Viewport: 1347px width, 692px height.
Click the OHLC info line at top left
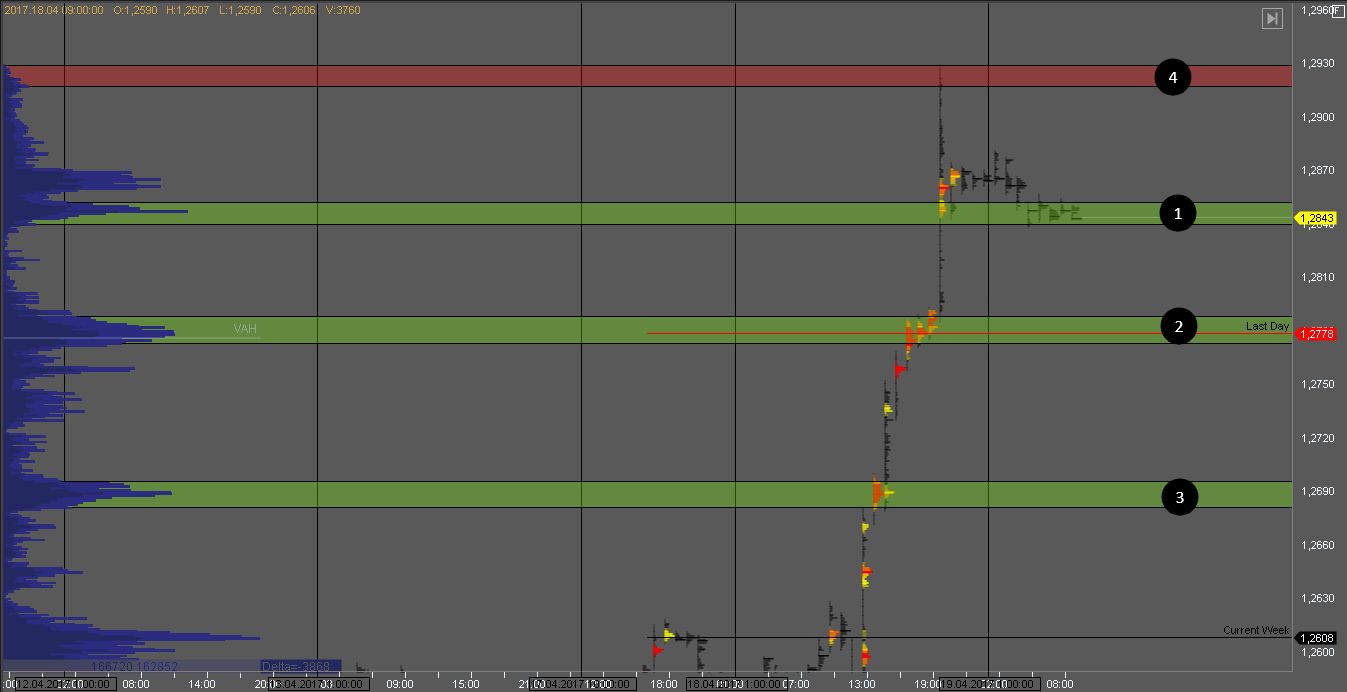pos(180,10)
